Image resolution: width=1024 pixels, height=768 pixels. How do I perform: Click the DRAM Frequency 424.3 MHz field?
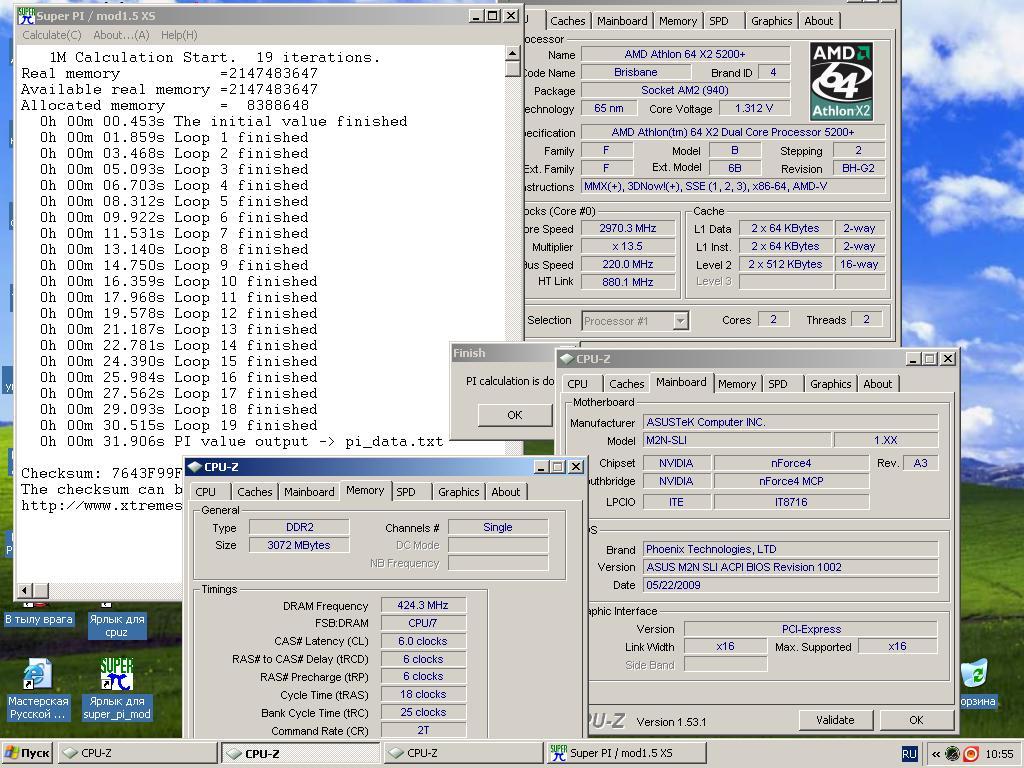(x=423, y=605)
